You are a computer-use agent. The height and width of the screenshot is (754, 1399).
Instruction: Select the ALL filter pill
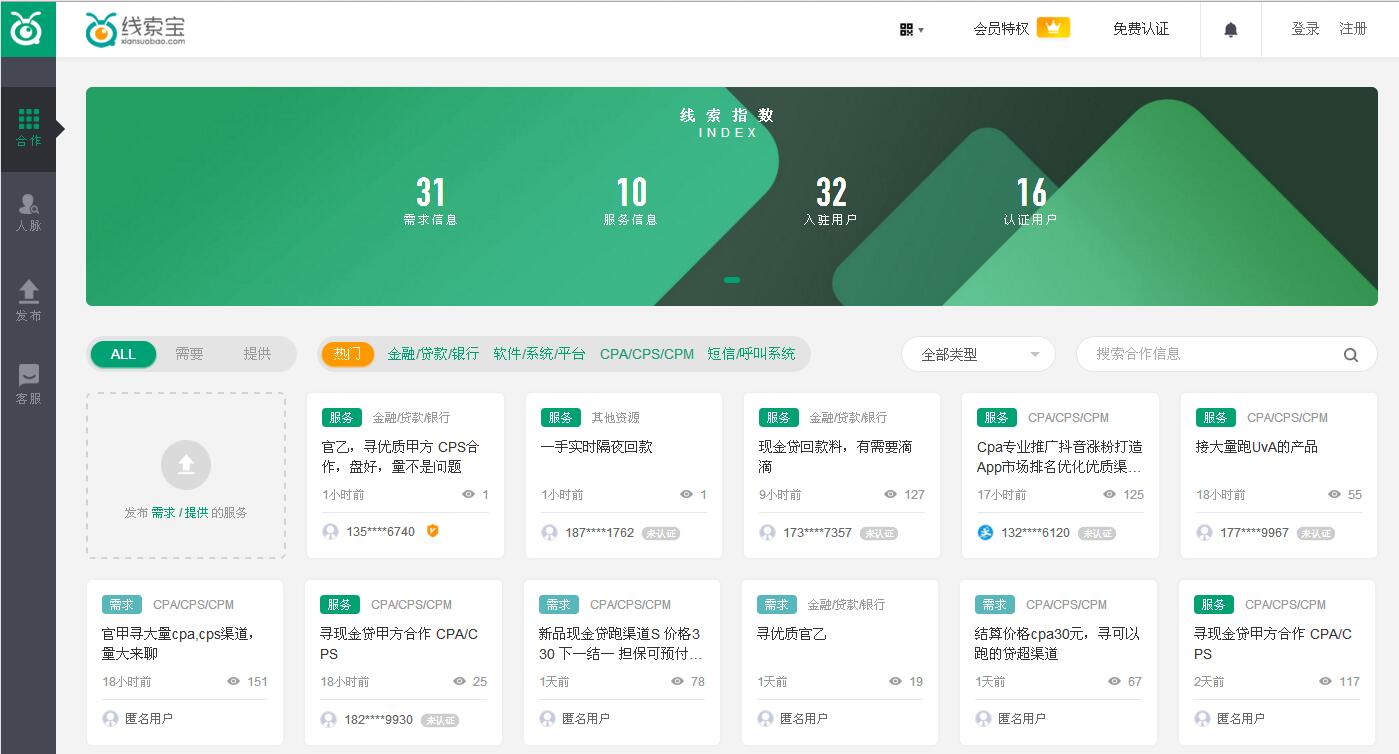(122, 354)
